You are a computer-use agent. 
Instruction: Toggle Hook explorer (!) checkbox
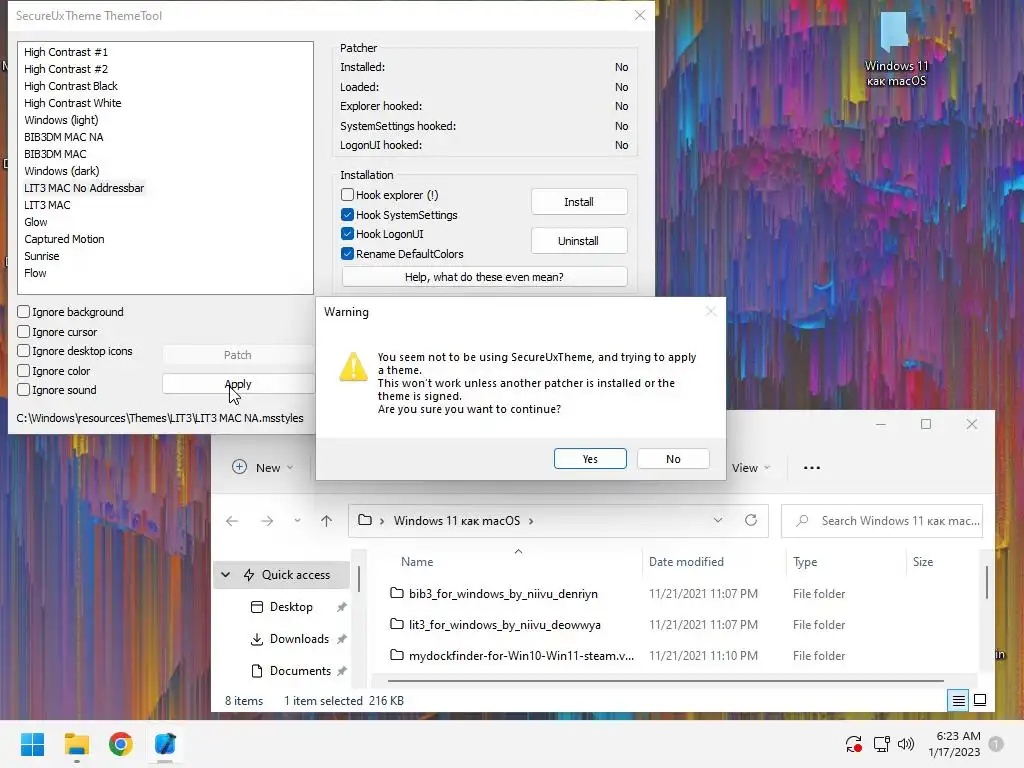347,195
